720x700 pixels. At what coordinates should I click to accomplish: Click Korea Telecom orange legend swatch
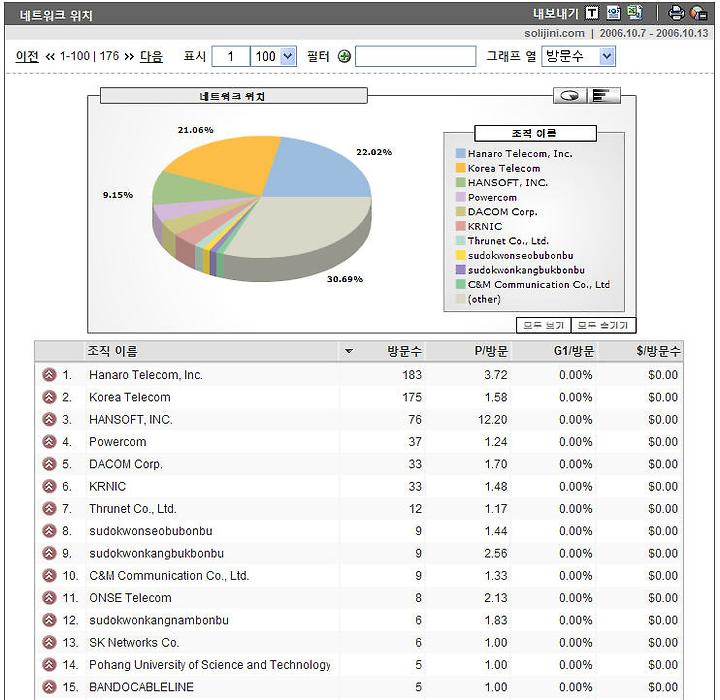click(x=461, y=168)
